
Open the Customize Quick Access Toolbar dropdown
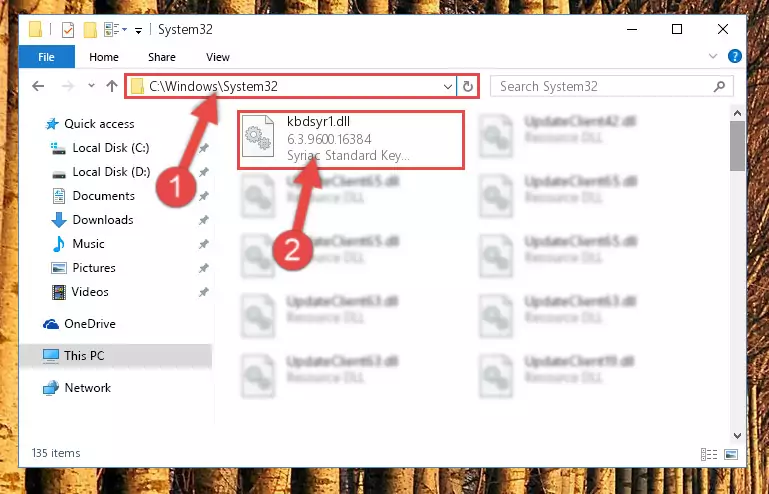tap(139, 31)
